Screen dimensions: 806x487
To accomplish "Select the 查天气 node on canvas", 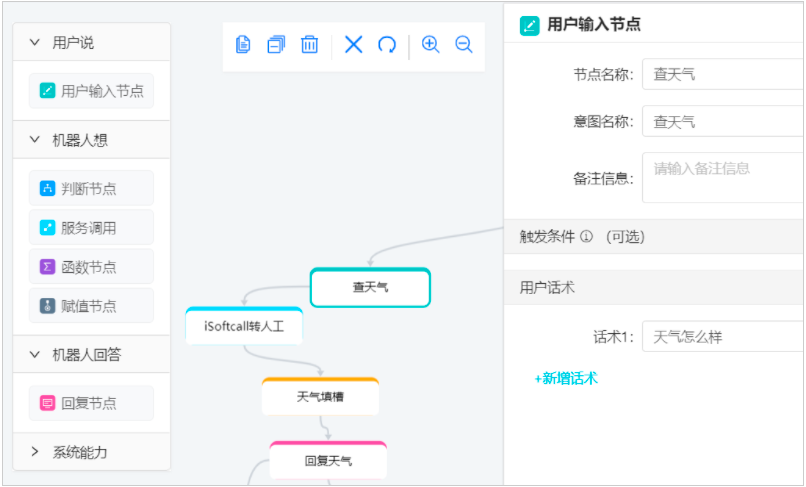I will click(x=370, y=287).
